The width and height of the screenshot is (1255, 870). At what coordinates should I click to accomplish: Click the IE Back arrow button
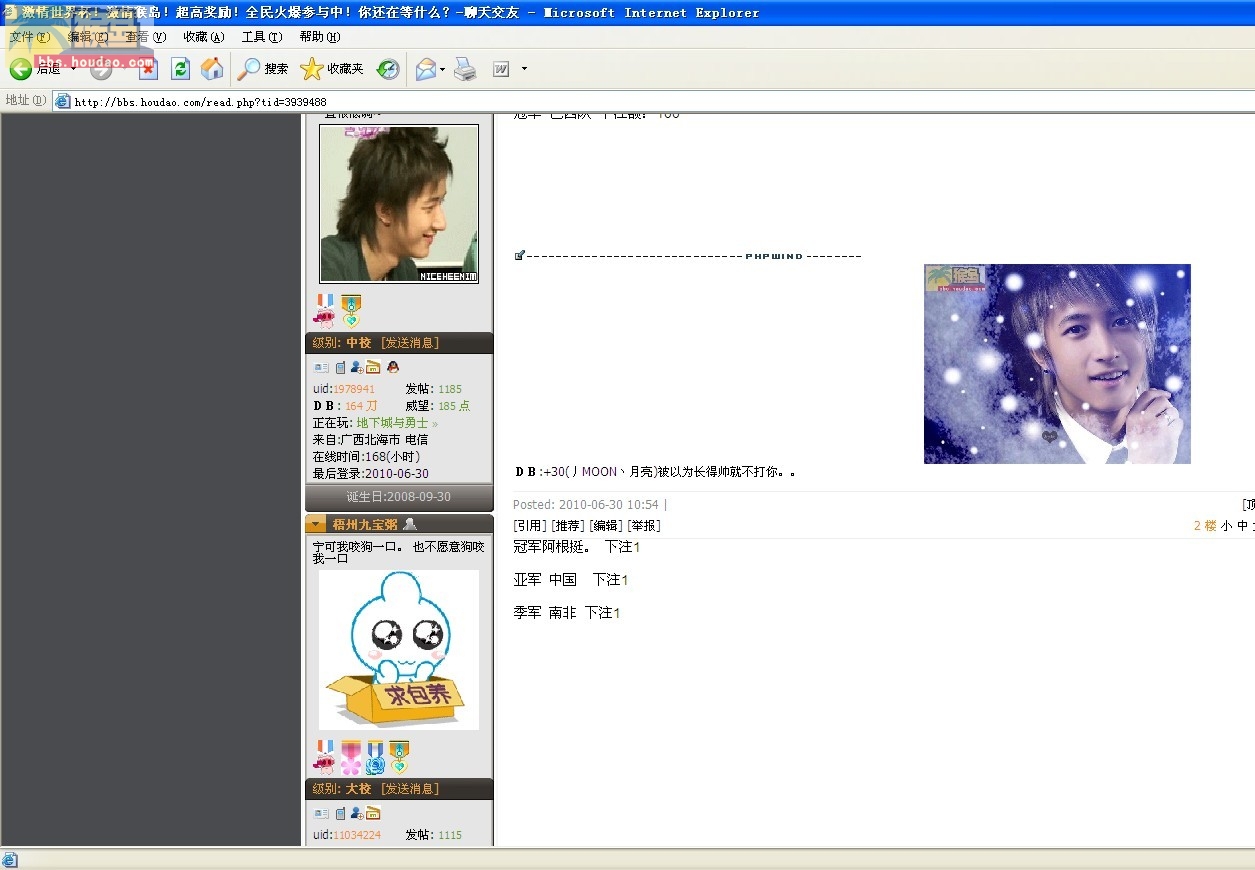click(x=21, y=69)
